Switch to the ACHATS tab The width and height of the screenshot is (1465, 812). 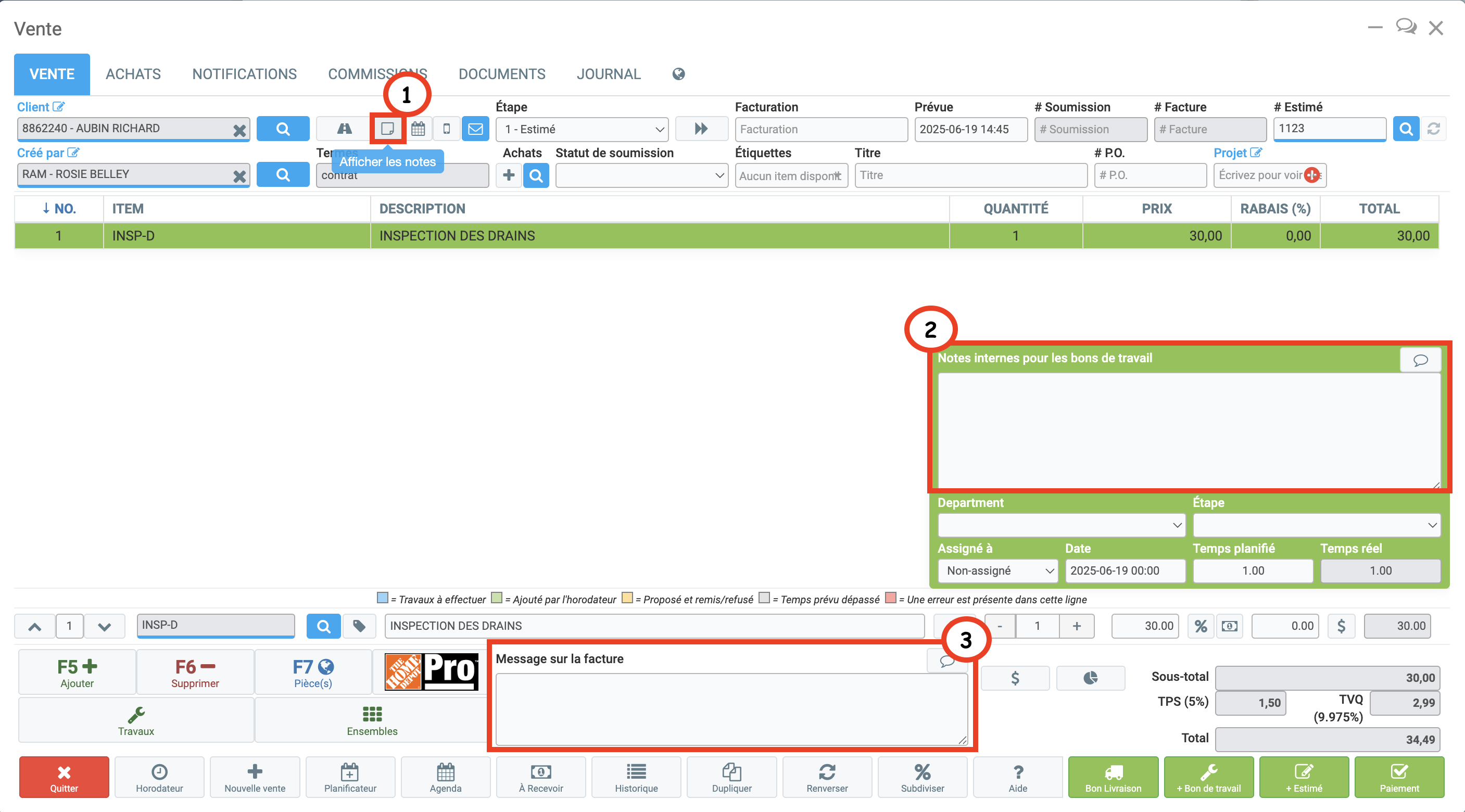point(133,74)
